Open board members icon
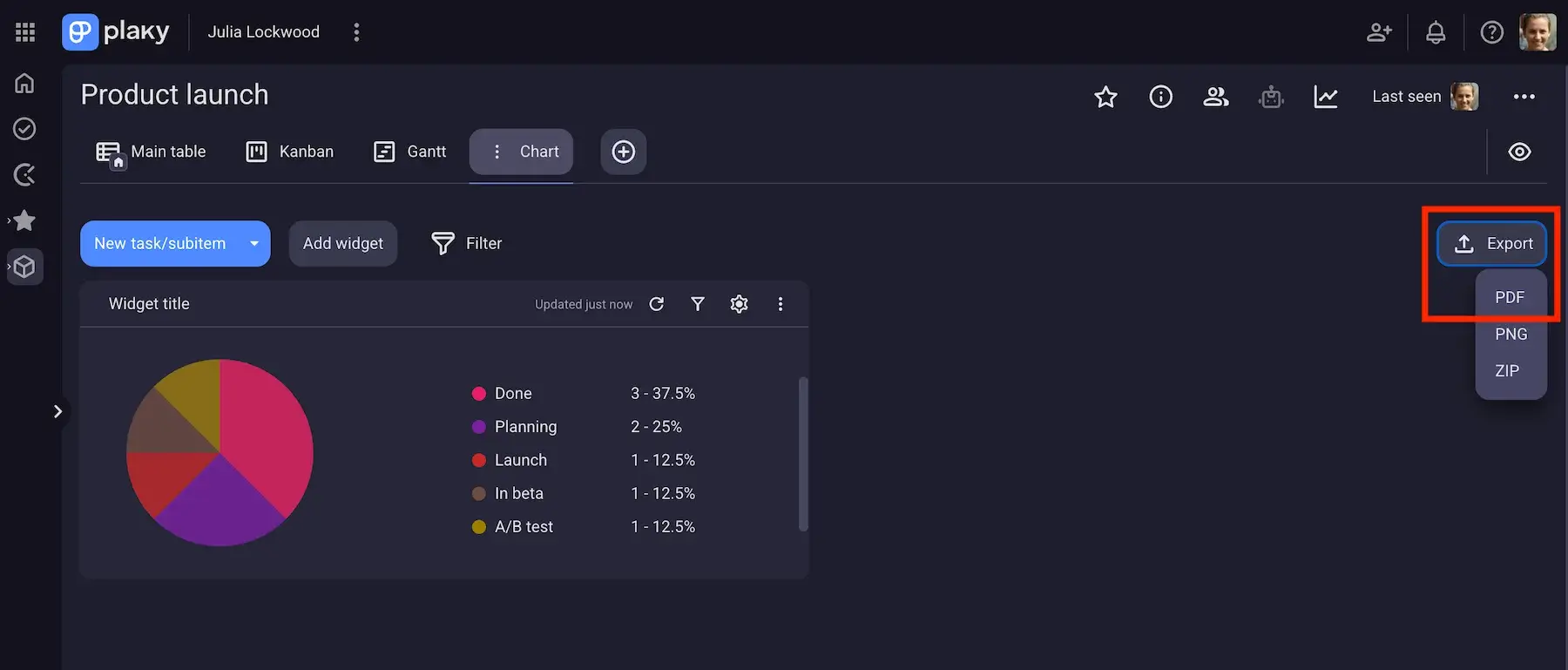The height and width of the screenshot is (670, 1568). pyautogui.click(x=1216, y=97)
